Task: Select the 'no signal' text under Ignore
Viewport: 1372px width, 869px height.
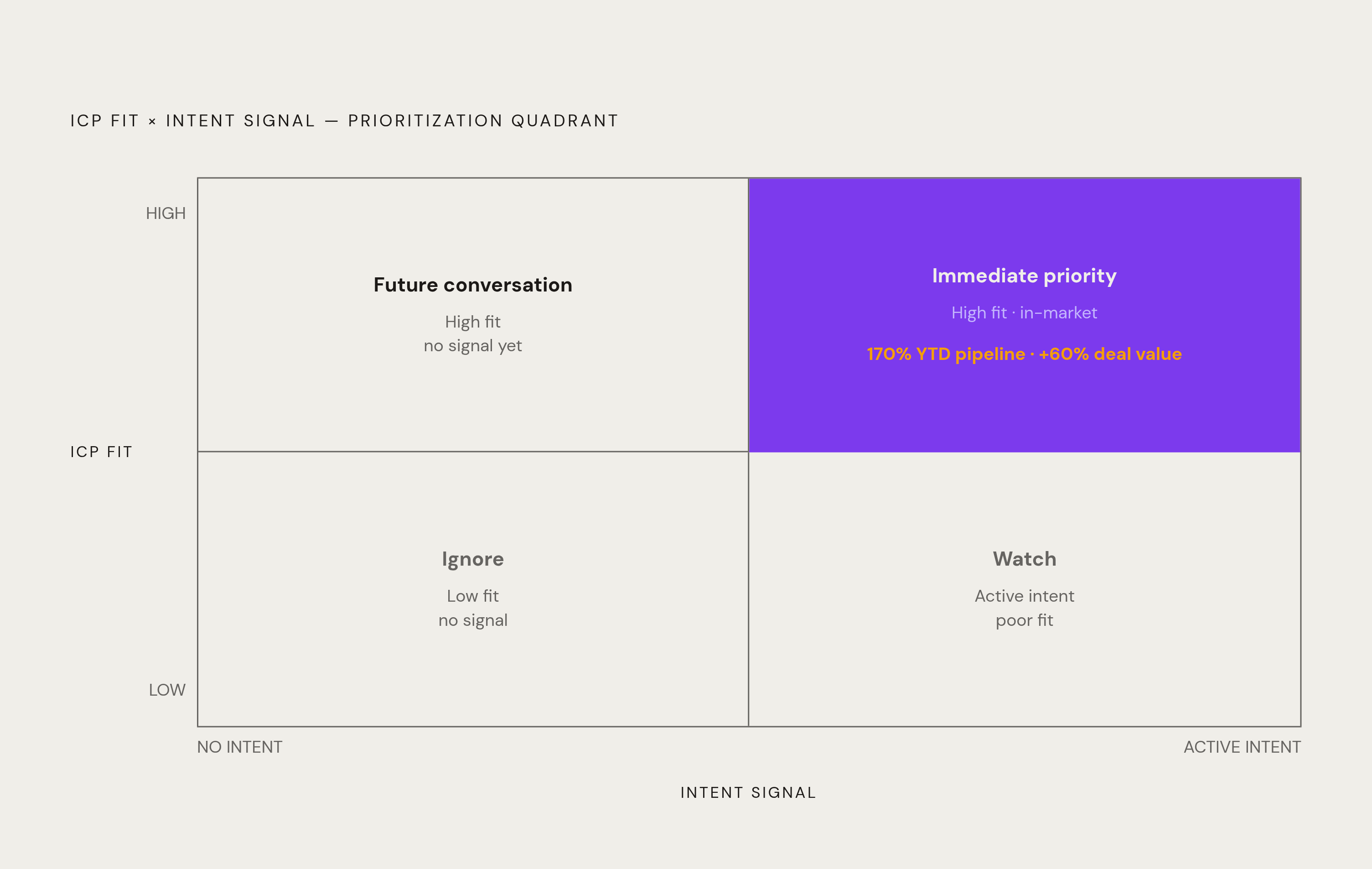Action: point(473,620)
